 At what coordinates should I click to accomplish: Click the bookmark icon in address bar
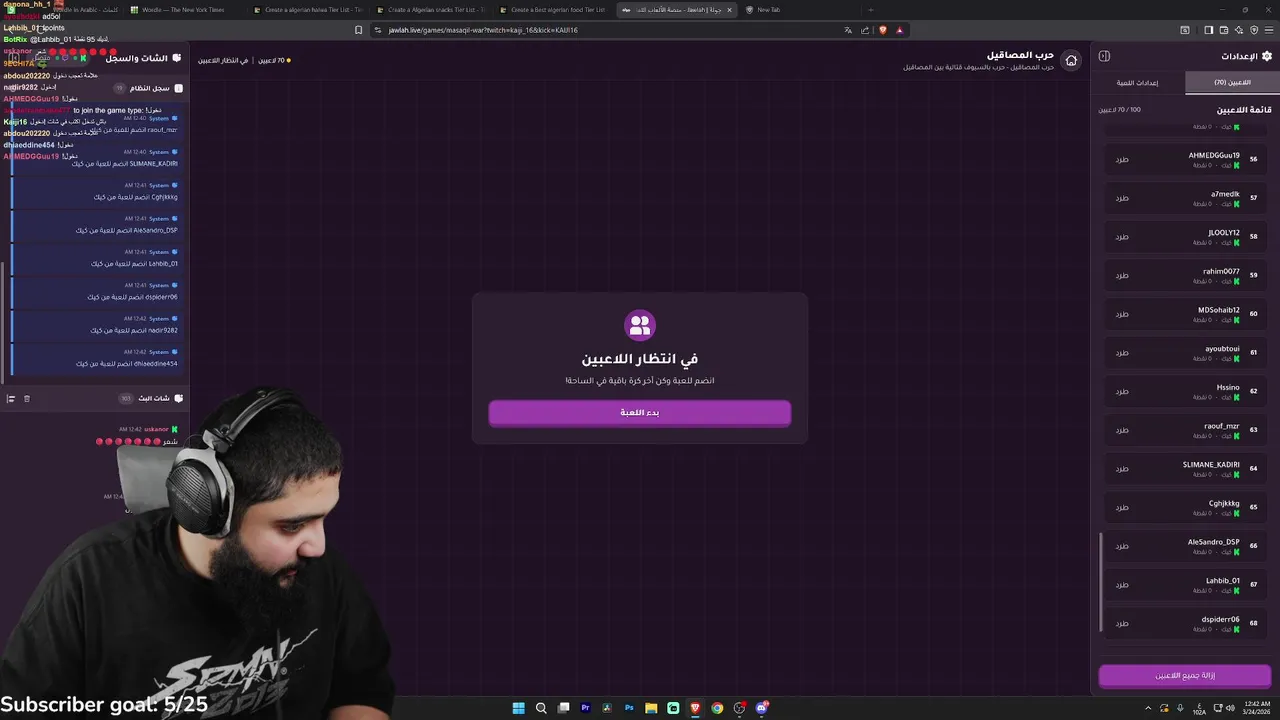pyautogui.click(x=359, y=30)
